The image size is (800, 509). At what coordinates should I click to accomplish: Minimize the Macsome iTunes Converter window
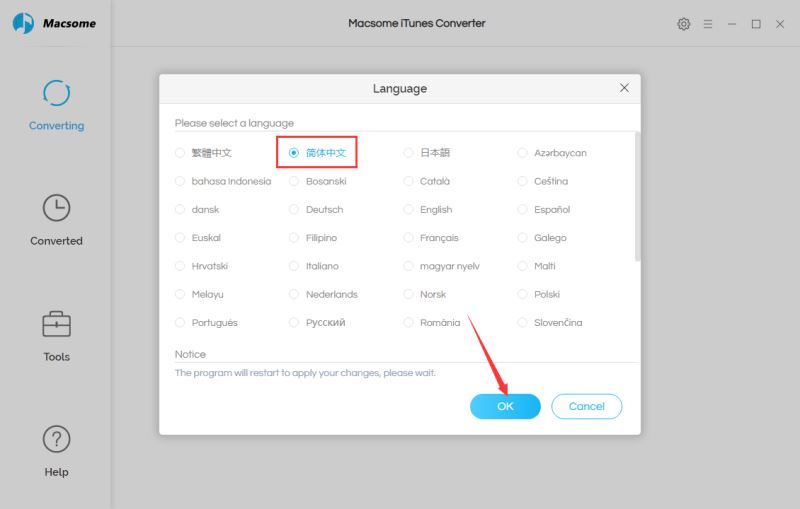[732, 24]
